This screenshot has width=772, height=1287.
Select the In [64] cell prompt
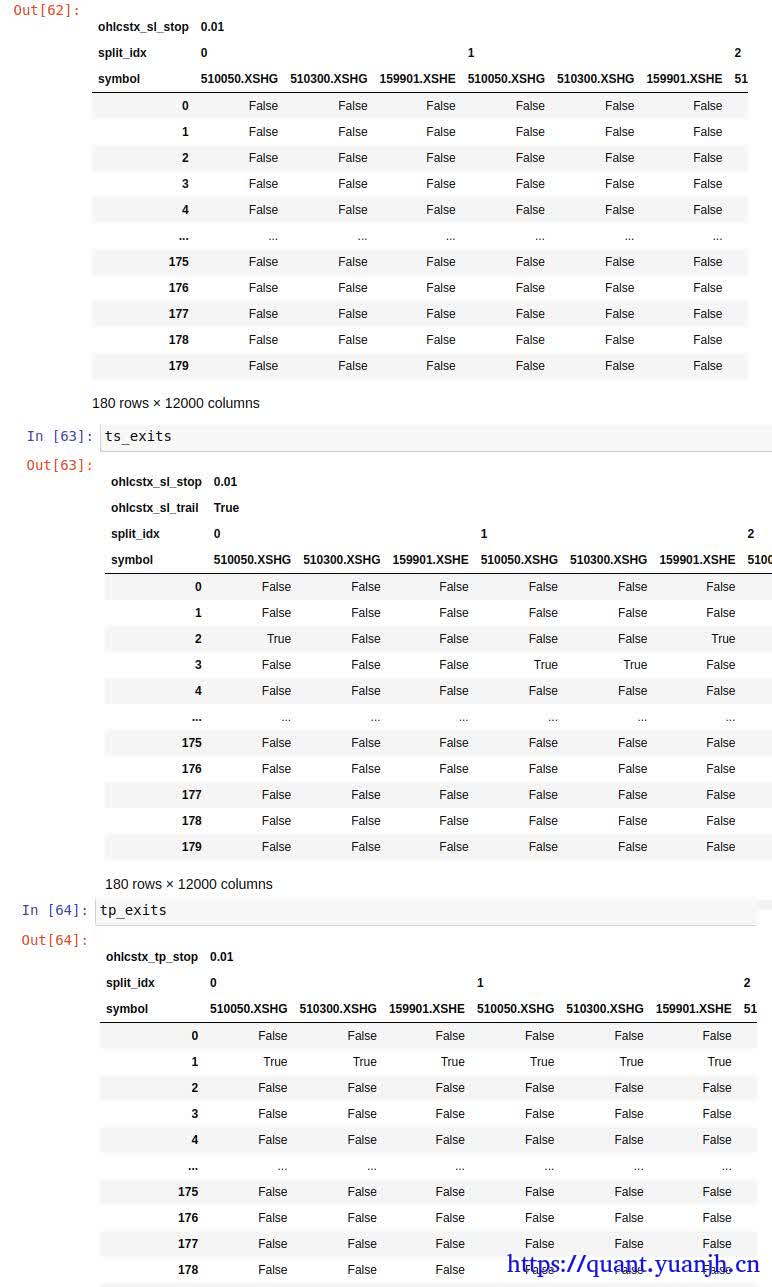click(55, 910)
